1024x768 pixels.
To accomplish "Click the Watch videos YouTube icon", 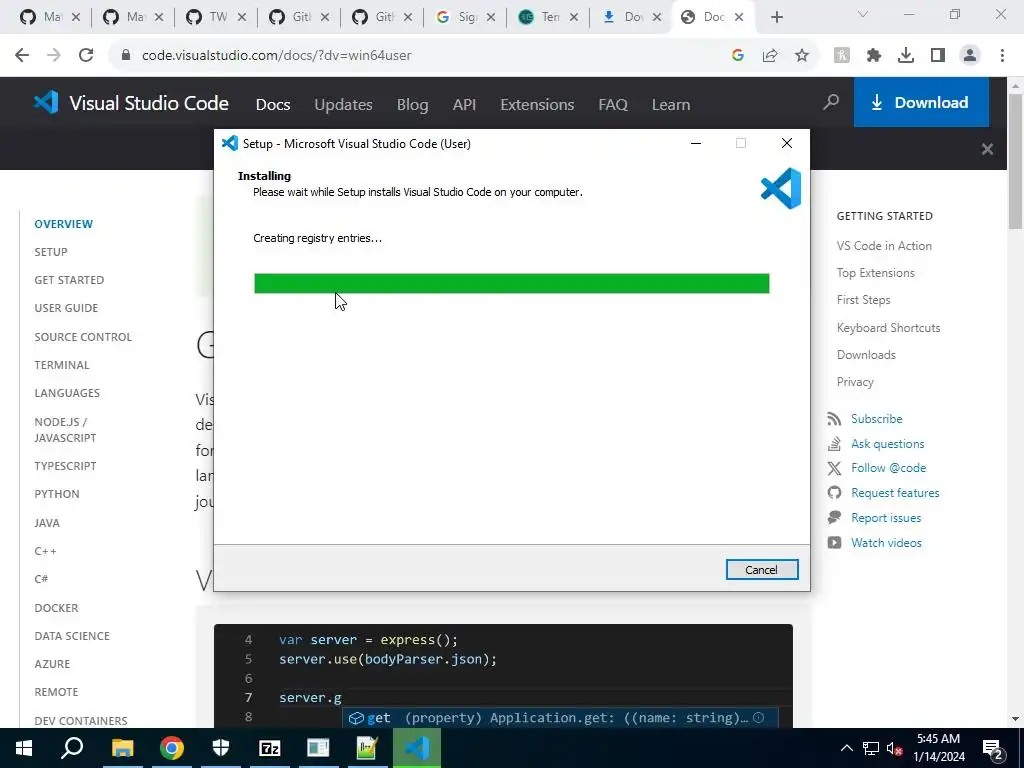I will tap(834, 543).
